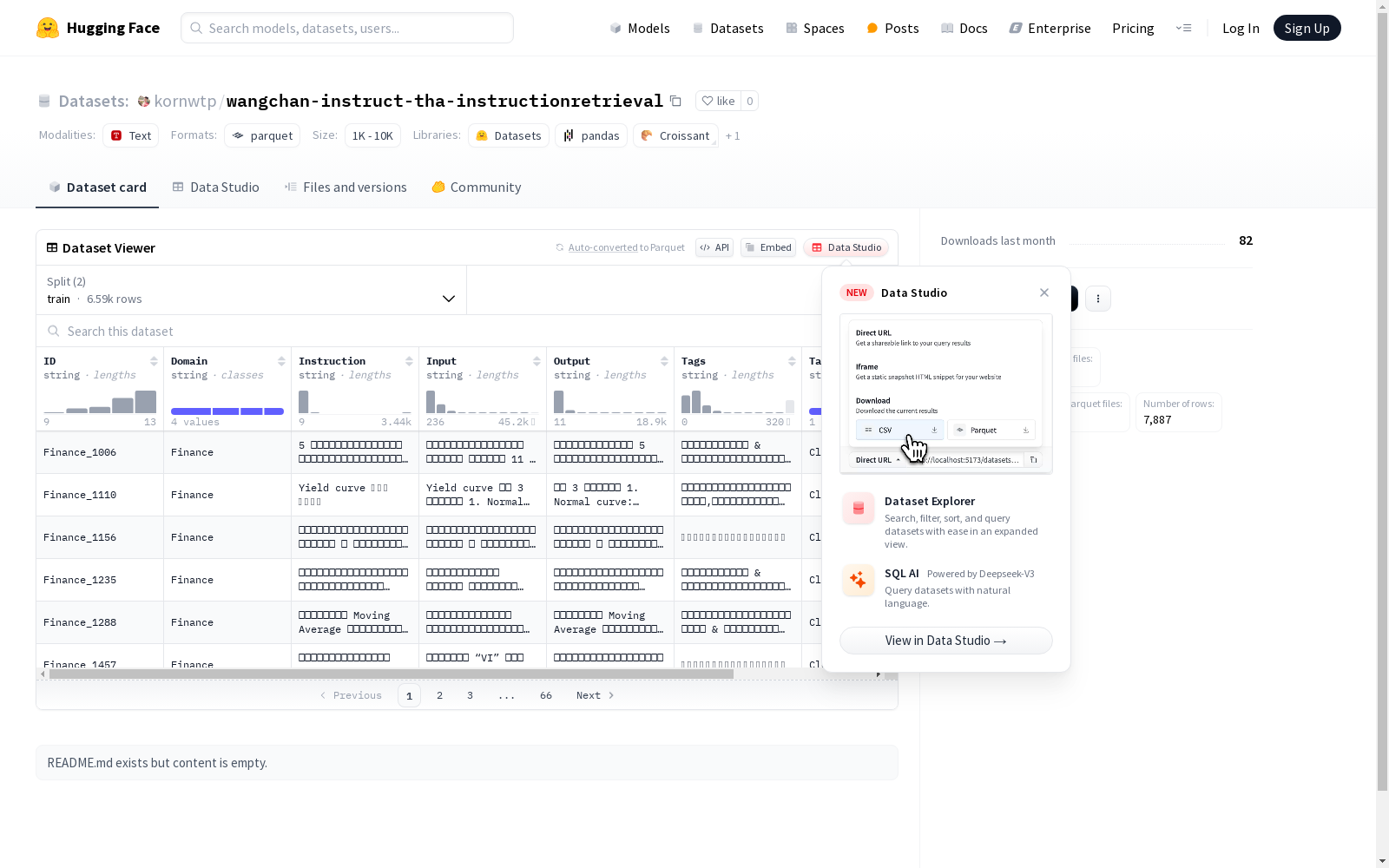Switch to the Data Studio tab
This screenshot has height=868, width=1389.
pos(216,187)
